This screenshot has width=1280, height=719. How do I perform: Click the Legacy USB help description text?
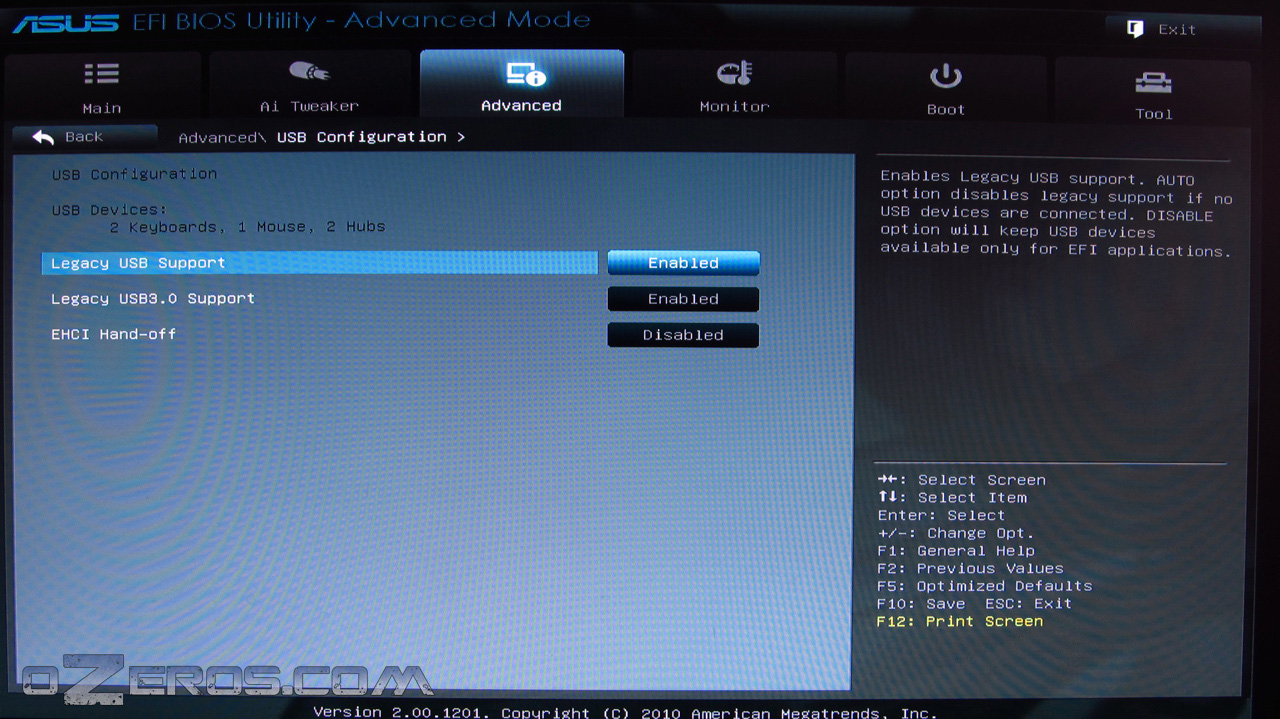pyautogui.click(x=1056, y=214)
